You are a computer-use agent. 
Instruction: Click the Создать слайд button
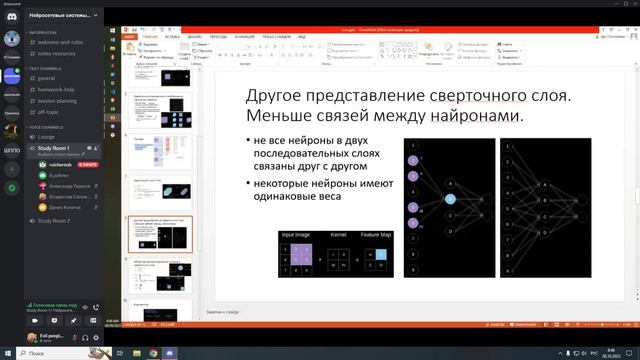coord(184,51)
